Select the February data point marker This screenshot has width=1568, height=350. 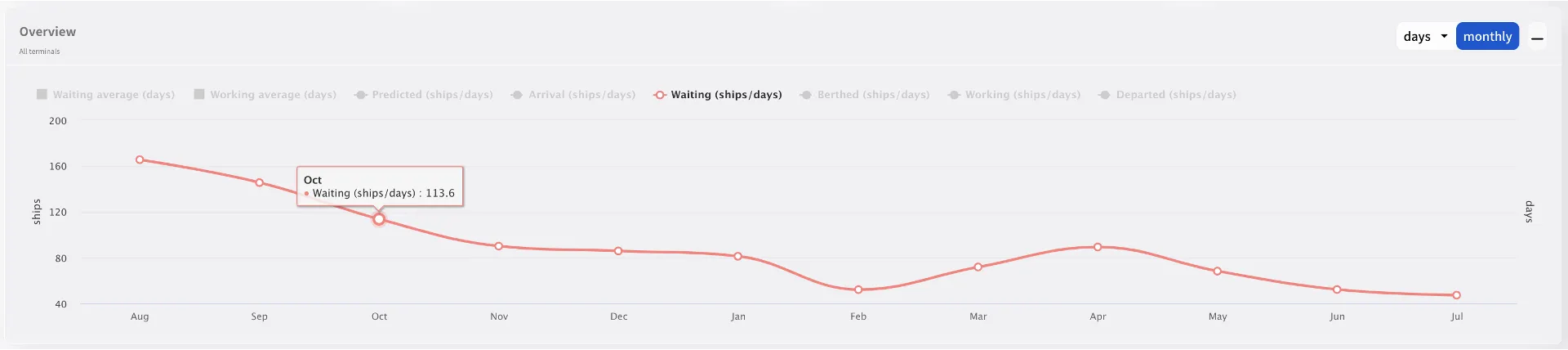[x=858, y=289]
